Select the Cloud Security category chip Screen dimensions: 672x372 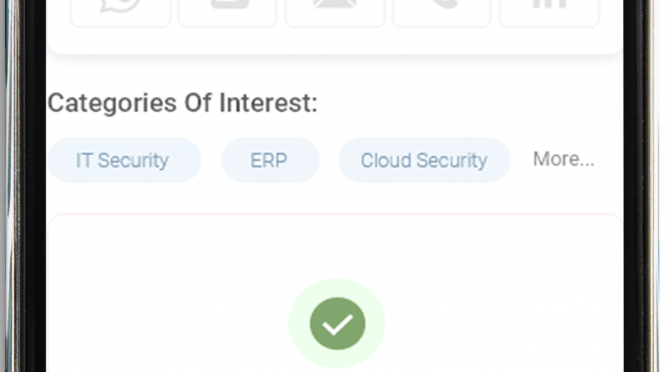click(424, 160)
